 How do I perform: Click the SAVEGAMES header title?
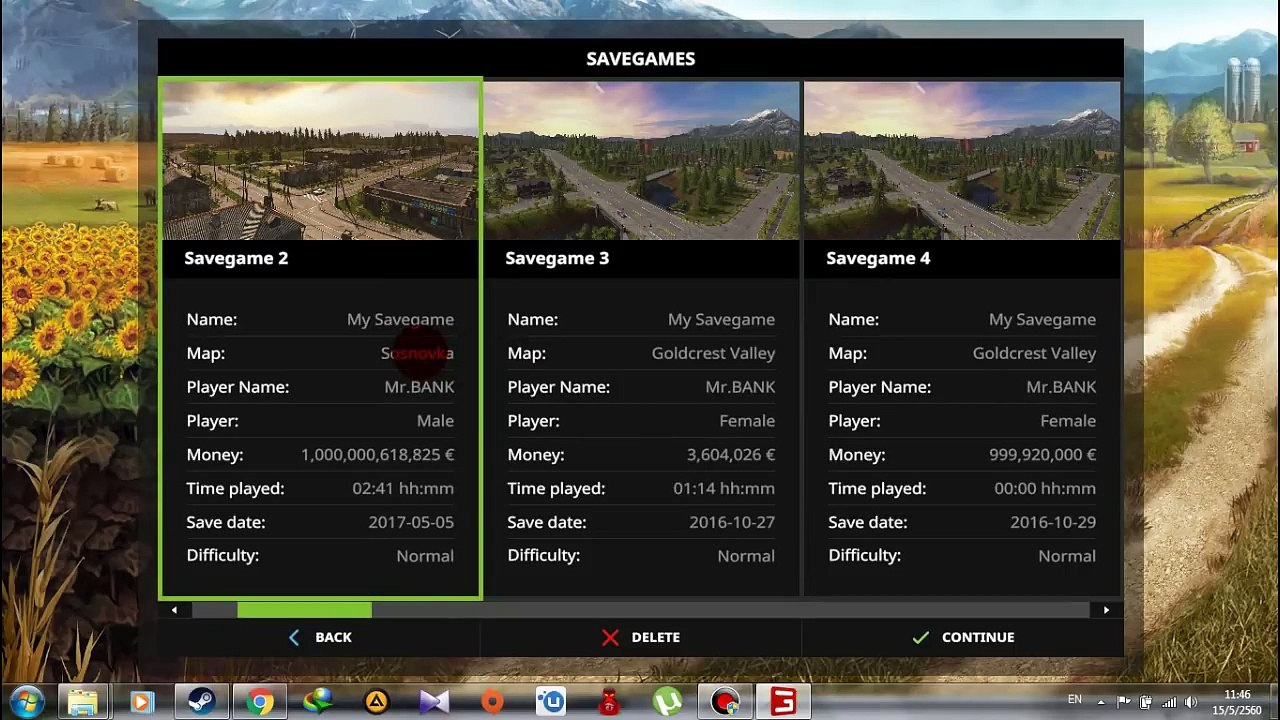(x=641, y=59)
